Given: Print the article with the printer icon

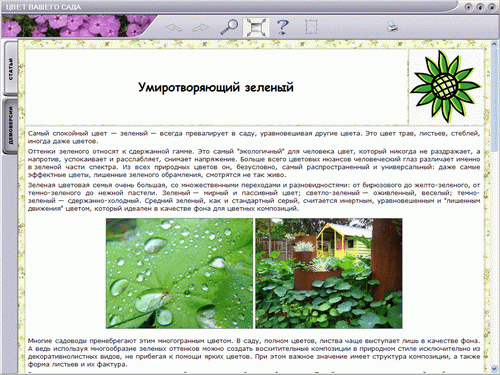Looking at the screenshot, I should tap(393, 27).
